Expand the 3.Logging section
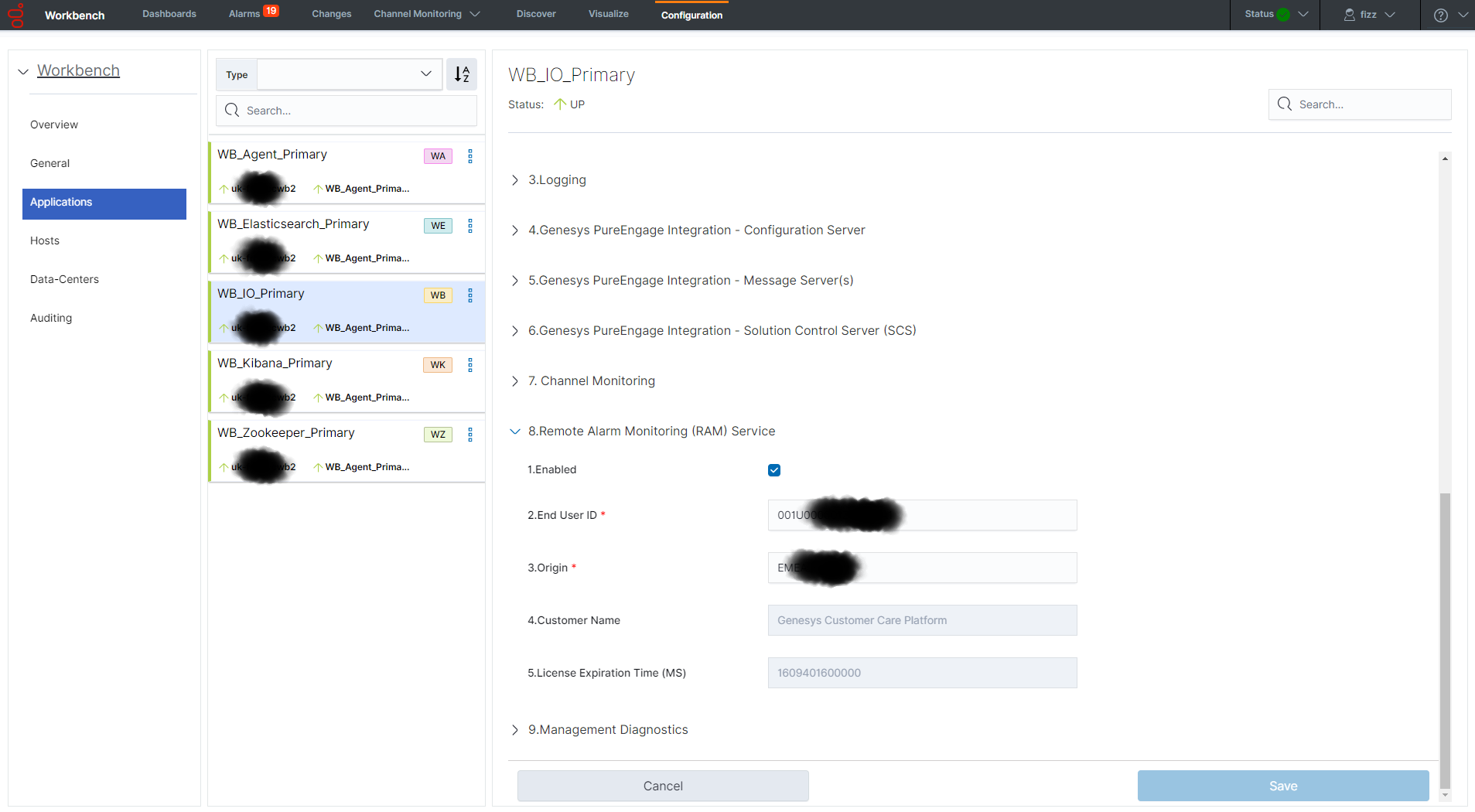The height and width of the screenshot is (812, 1475). (x=515, y=180)
